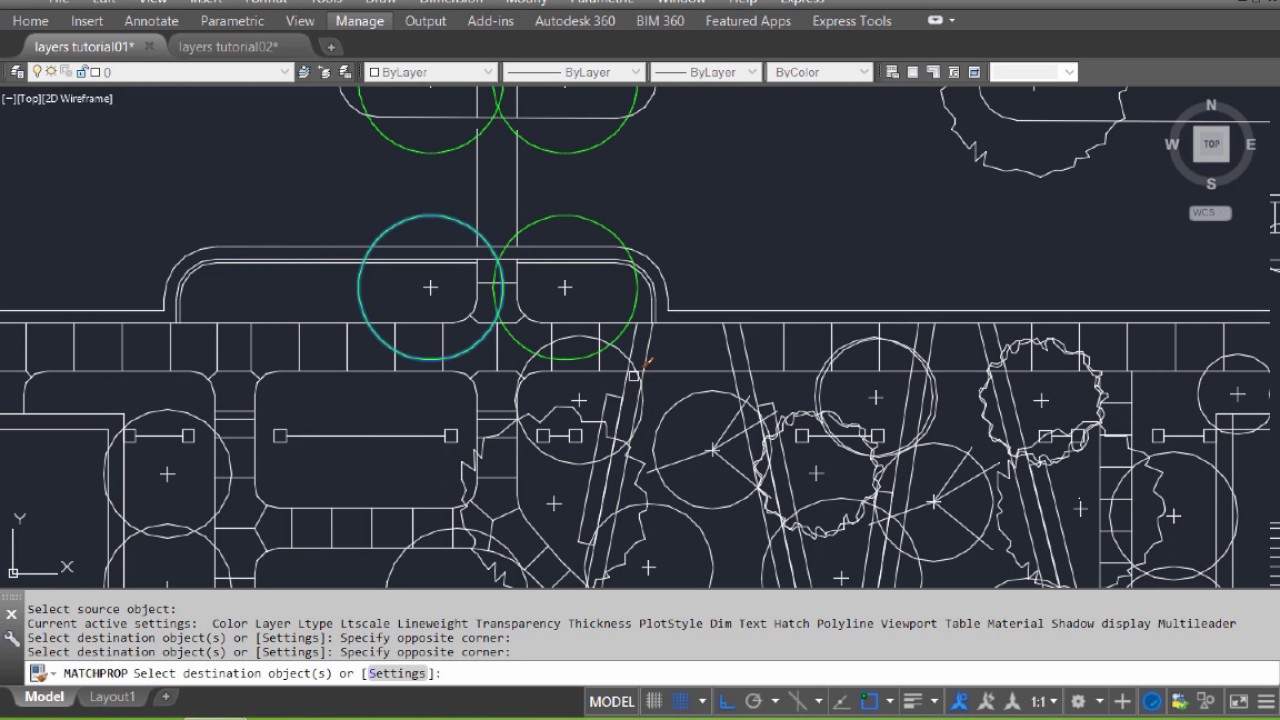Screen dimensions: 1280x720
Task: Toggle isometric drafting in status bar
Action: 798,701
